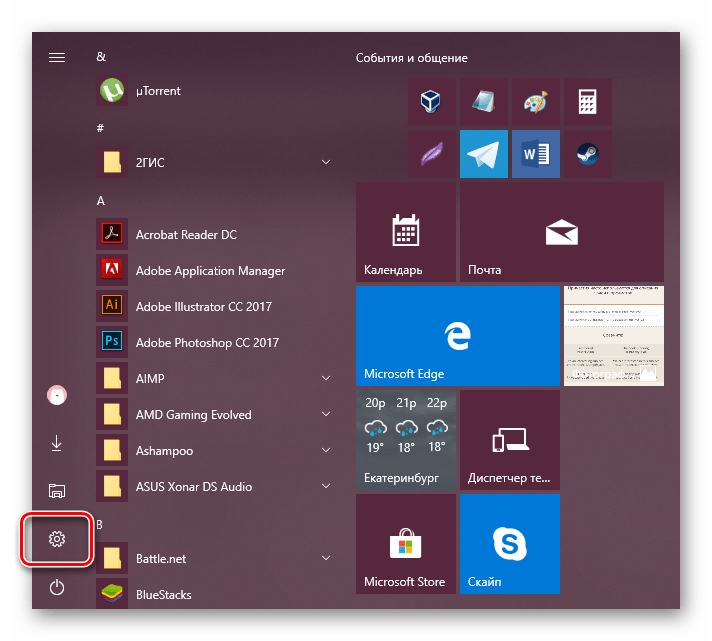
Task: Click the События и общение group title
Action: [411, 58]
